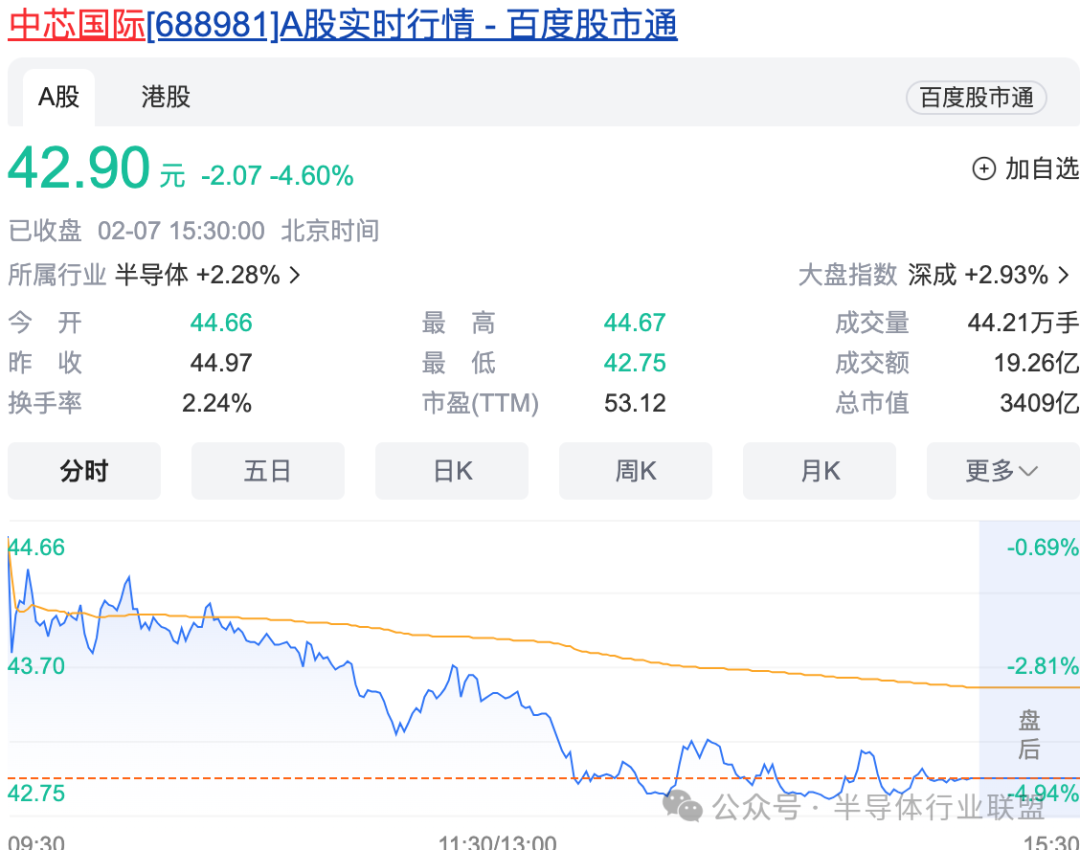Select the 分时 chart view
The width and height of the screenshot is (1080, 850).
coord(84,471)
